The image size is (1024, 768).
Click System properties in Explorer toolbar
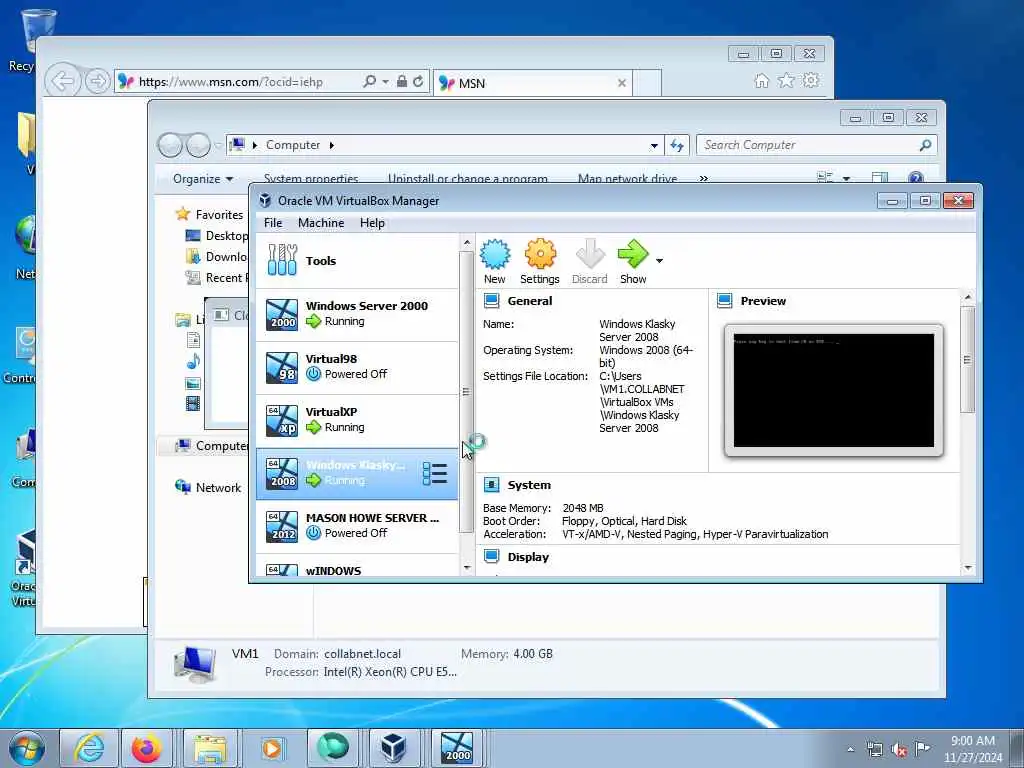tap(311, 178)
